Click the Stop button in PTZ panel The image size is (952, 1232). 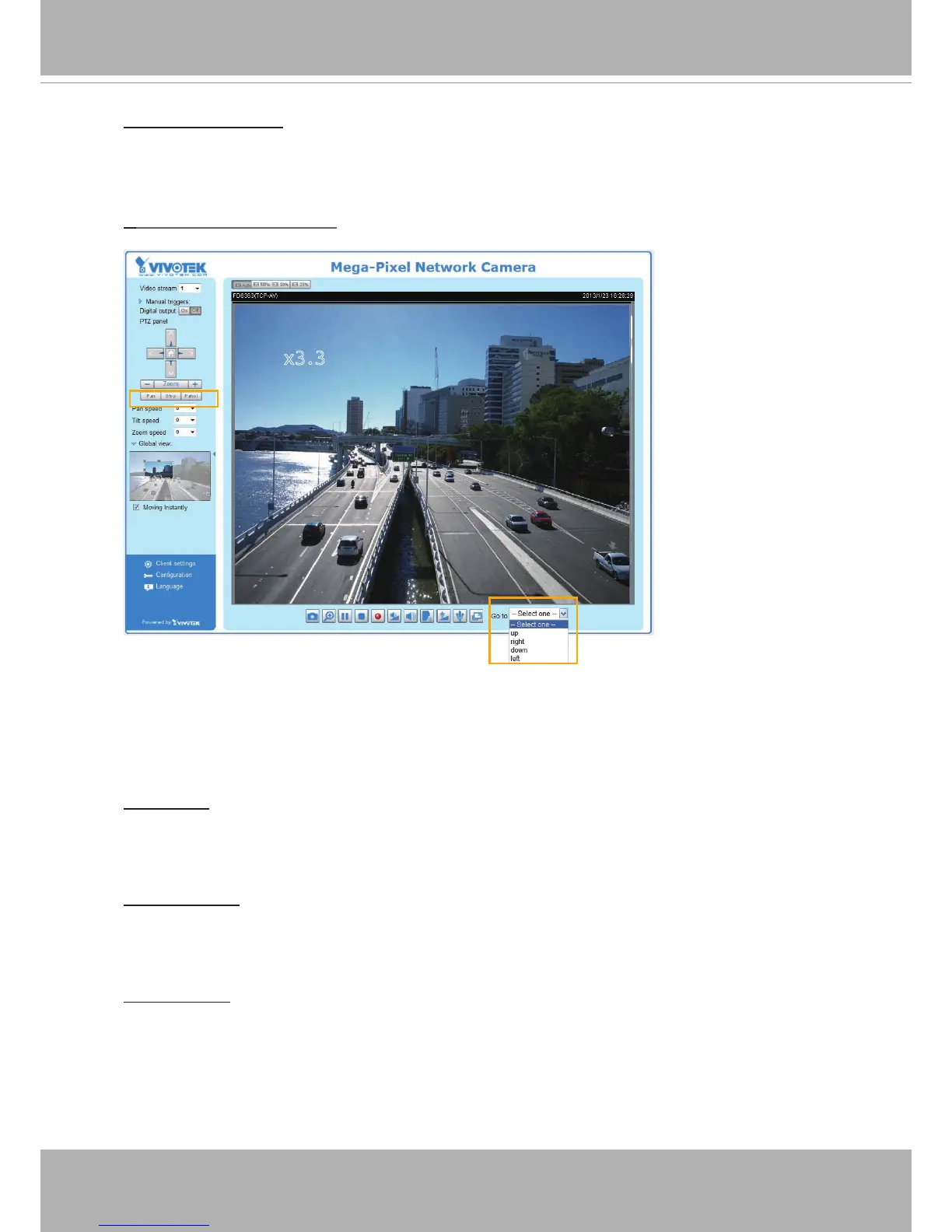pos(170,396)
